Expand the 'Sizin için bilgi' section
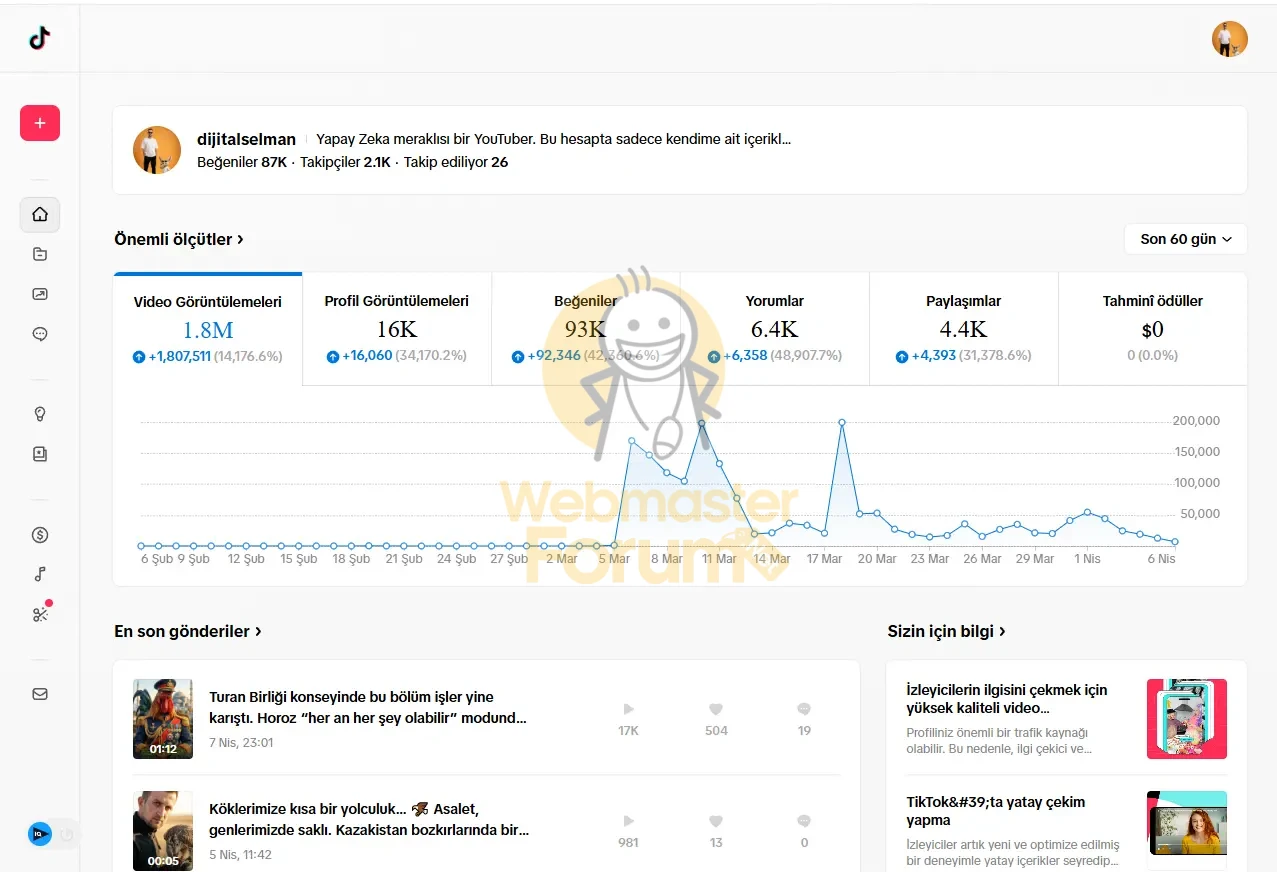The height and width of the screenshot is (872, 1277). 946,632
